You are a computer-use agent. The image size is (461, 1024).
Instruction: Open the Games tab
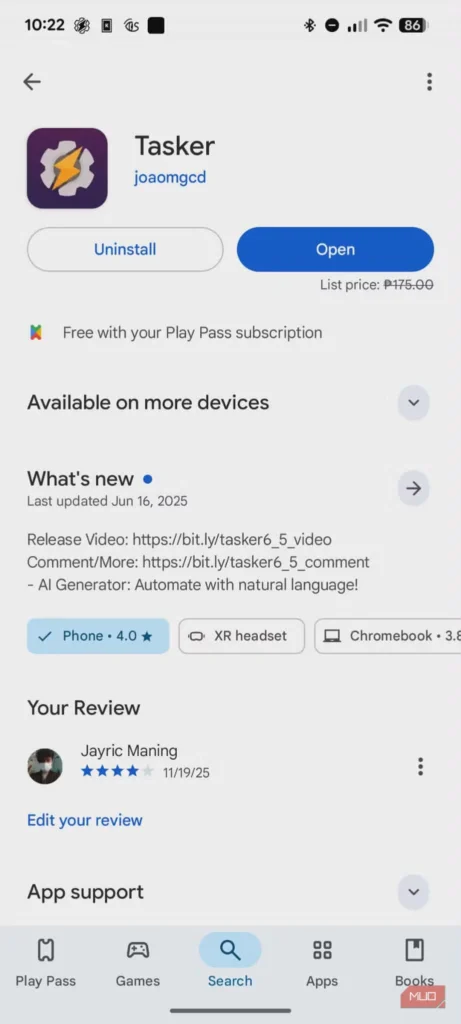(138, 960)
